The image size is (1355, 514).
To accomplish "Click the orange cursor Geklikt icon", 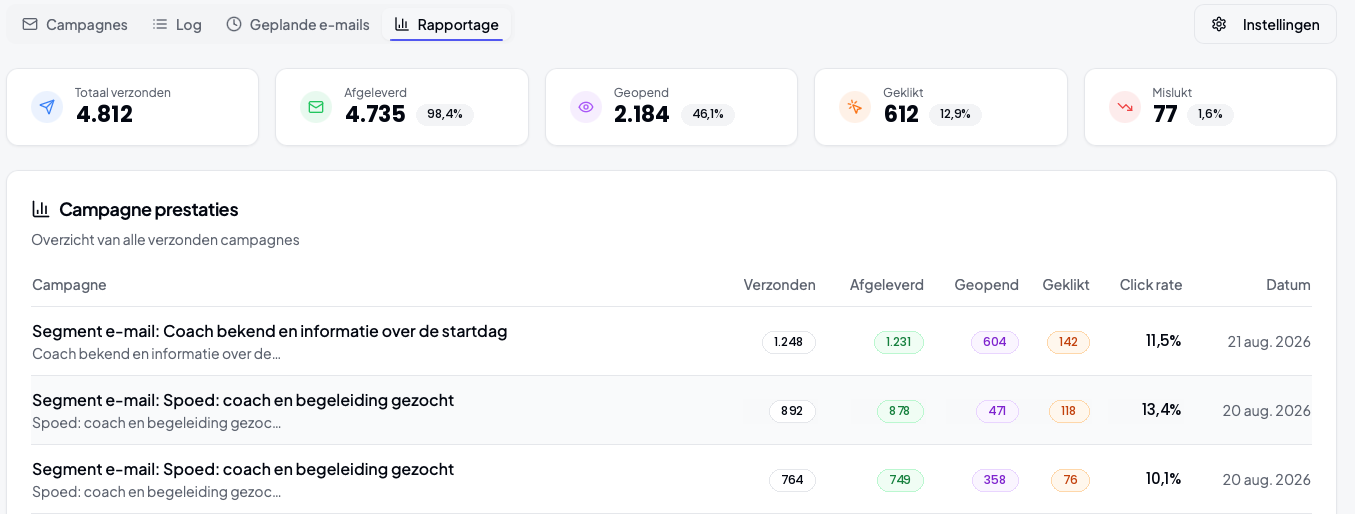I will (855, 107).
